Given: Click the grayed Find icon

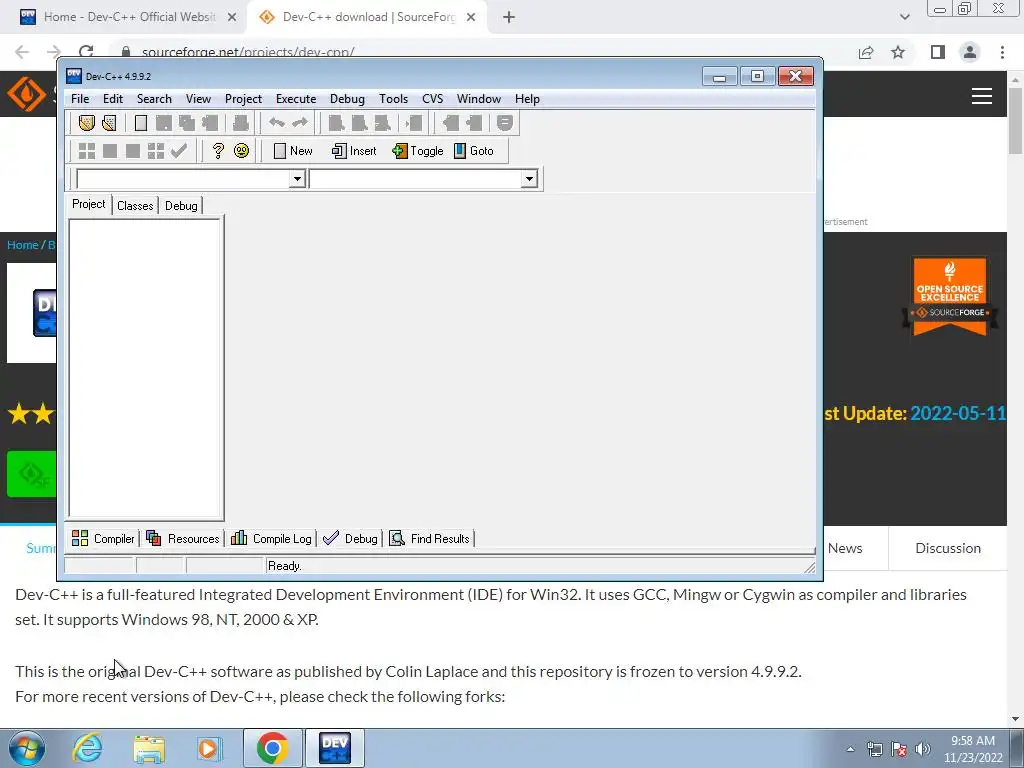Looking at the screenshot, I should click(336, 123).
